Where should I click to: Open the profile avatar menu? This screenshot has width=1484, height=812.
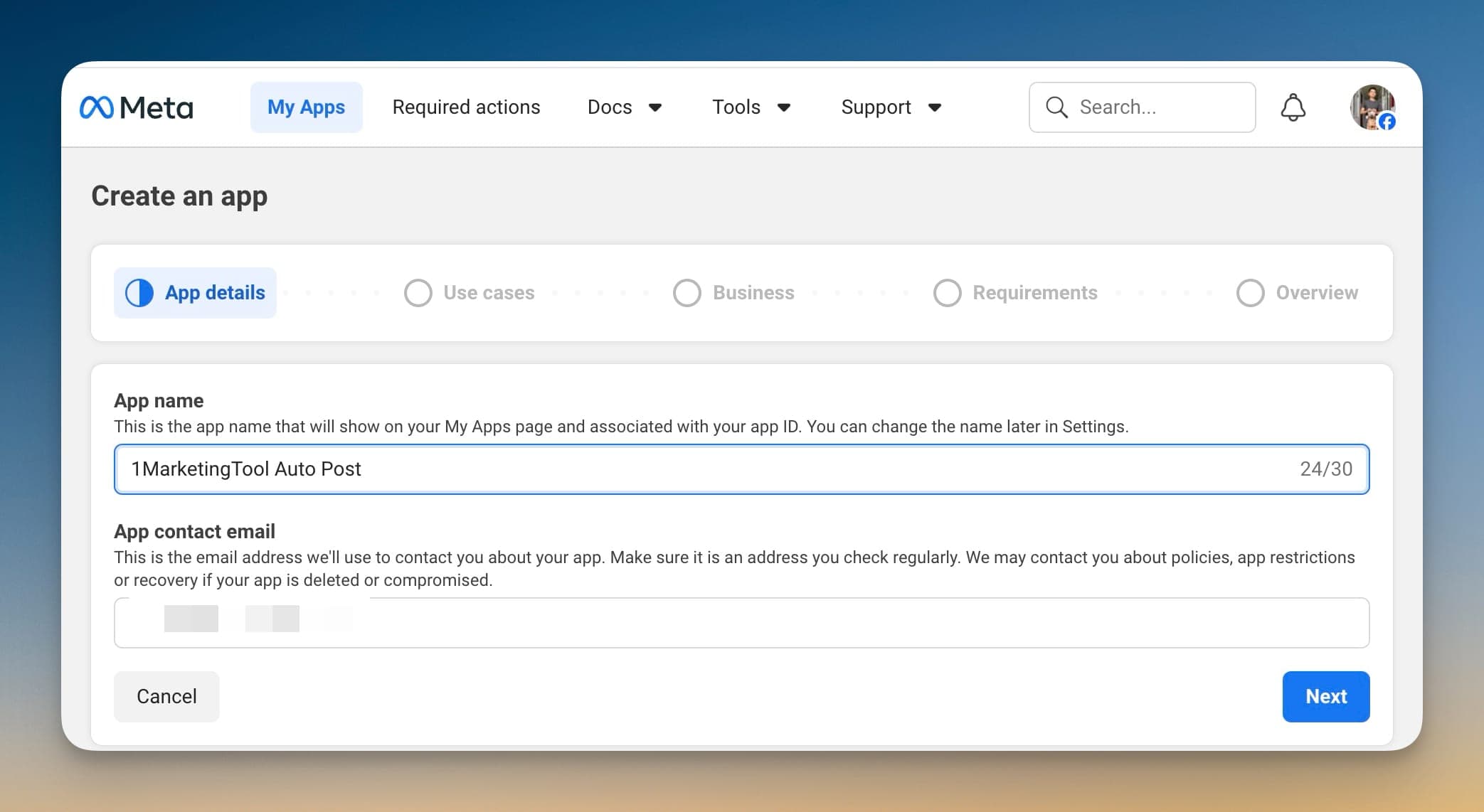1372,107
